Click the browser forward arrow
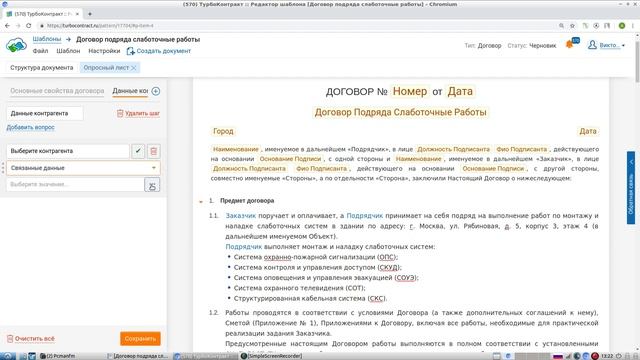 [18, 26]
